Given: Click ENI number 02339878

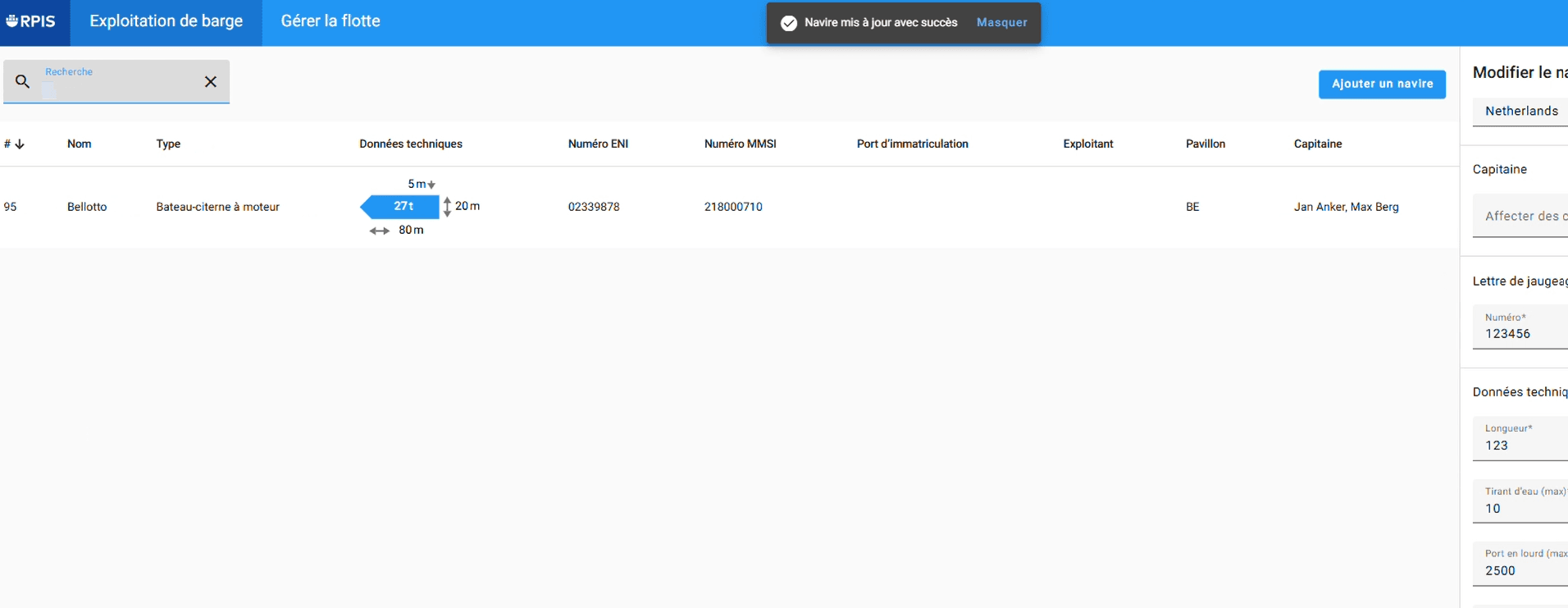Looking at the screenshot, I should (x=594, y=207).
